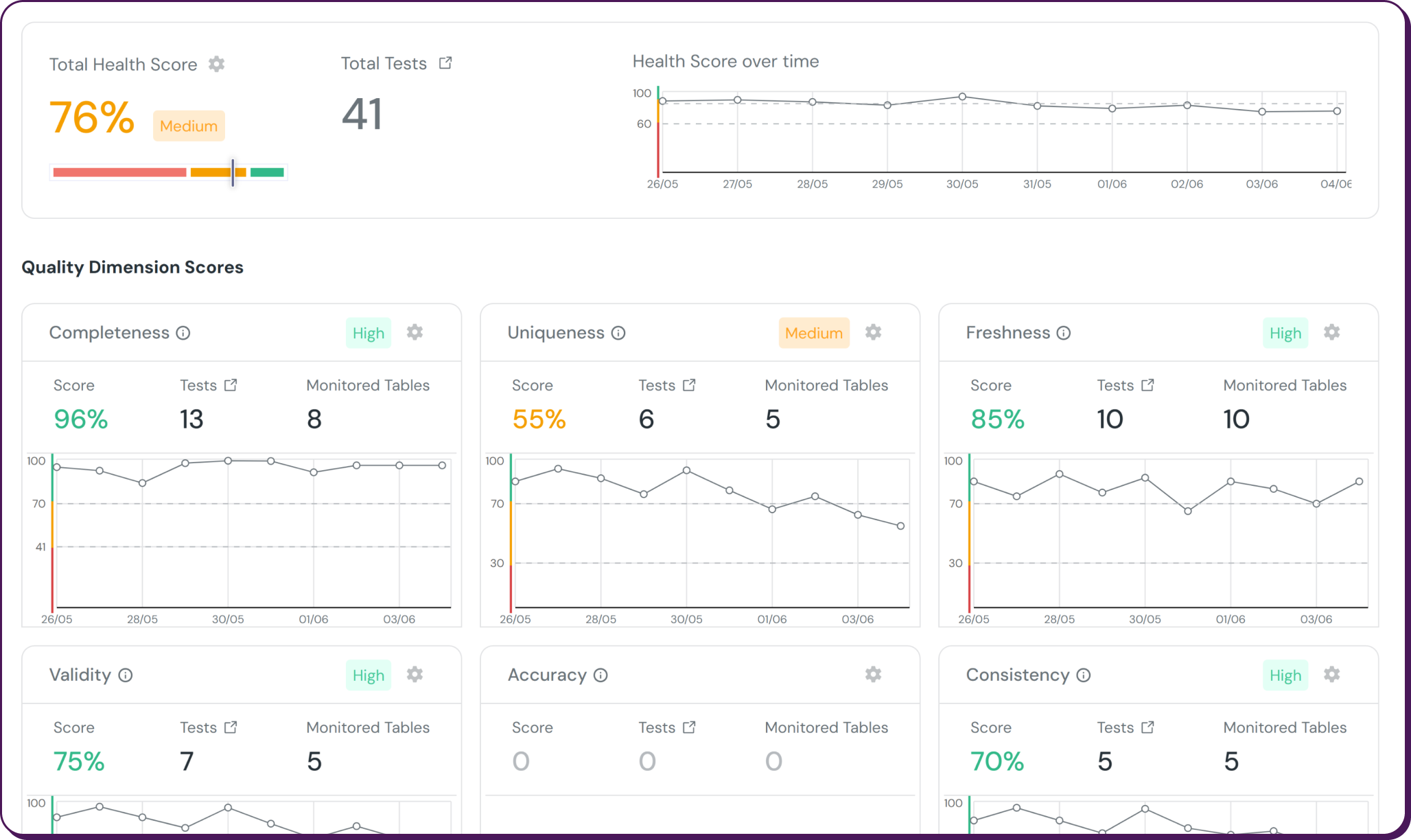The image size is (1411, 840).
Task: Click Freshness info icon
Action: (1064, 333)
